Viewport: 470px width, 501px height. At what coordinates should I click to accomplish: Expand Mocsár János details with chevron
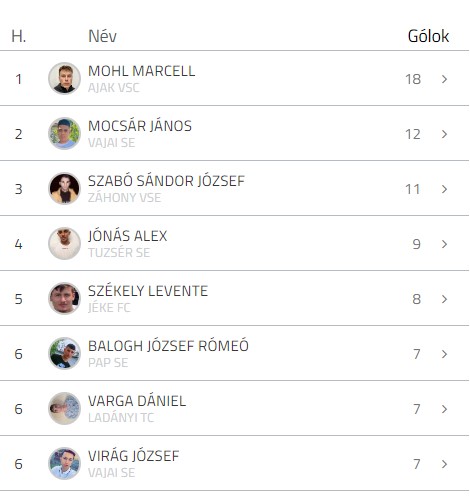coord(444,134)
